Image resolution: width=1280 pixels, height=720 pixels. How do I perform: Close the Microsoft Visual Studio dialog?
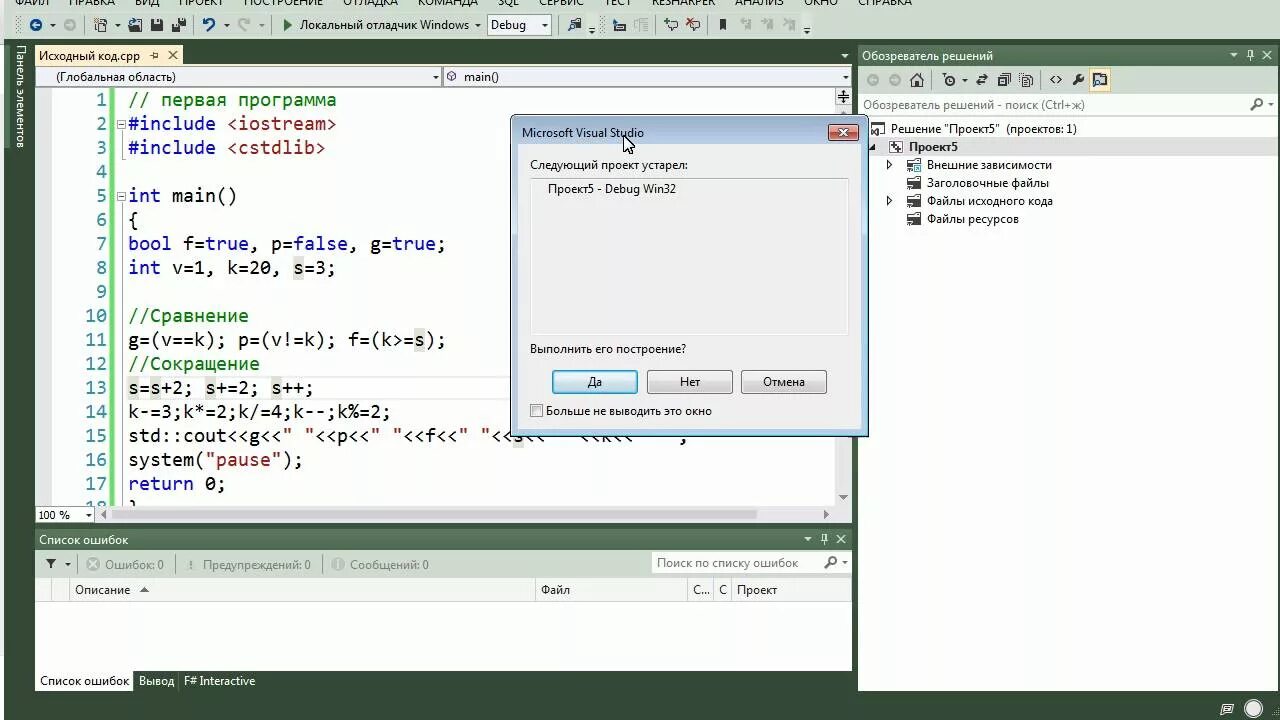[843, 132]
